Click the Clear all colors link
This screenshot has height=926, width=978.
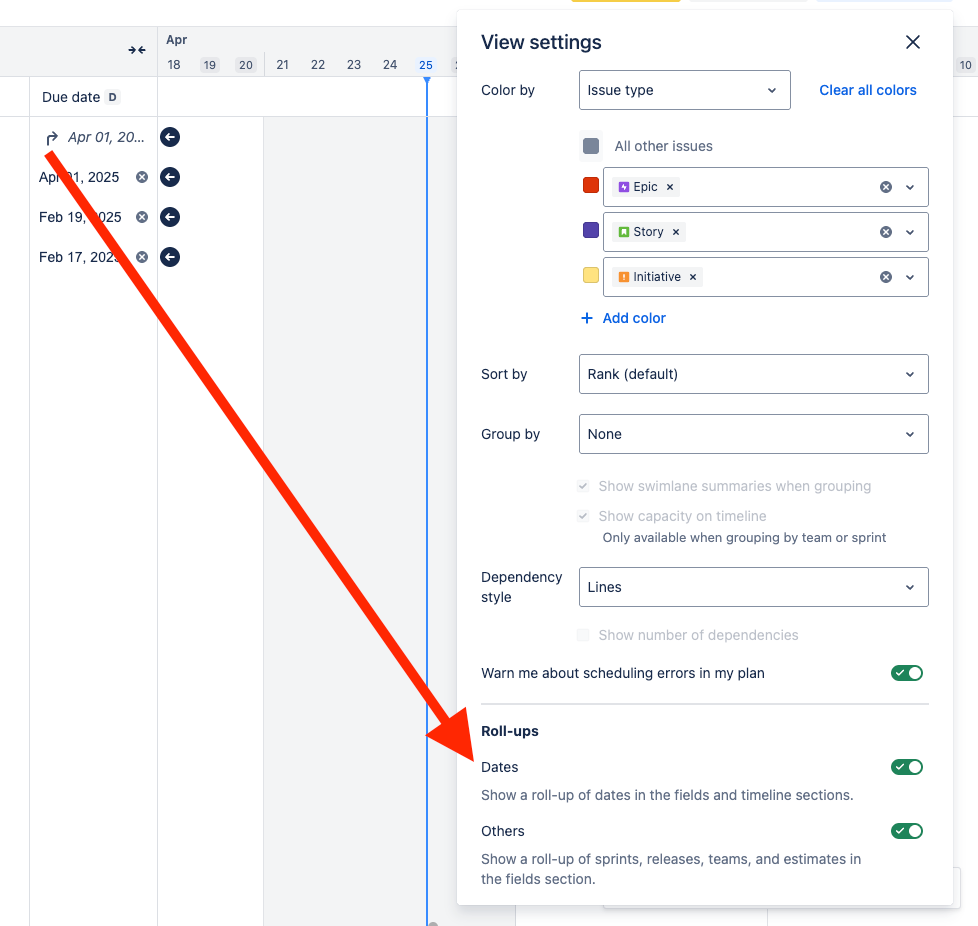867,90
